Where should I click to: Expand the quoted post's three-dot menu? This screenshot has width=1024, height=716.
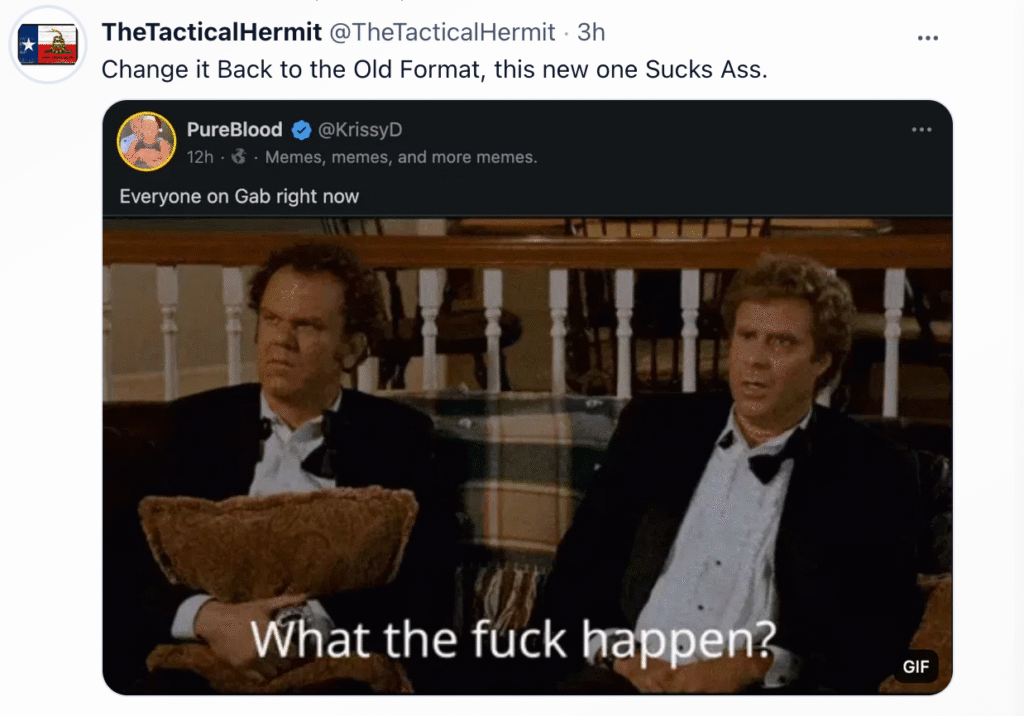coord(921,129)
